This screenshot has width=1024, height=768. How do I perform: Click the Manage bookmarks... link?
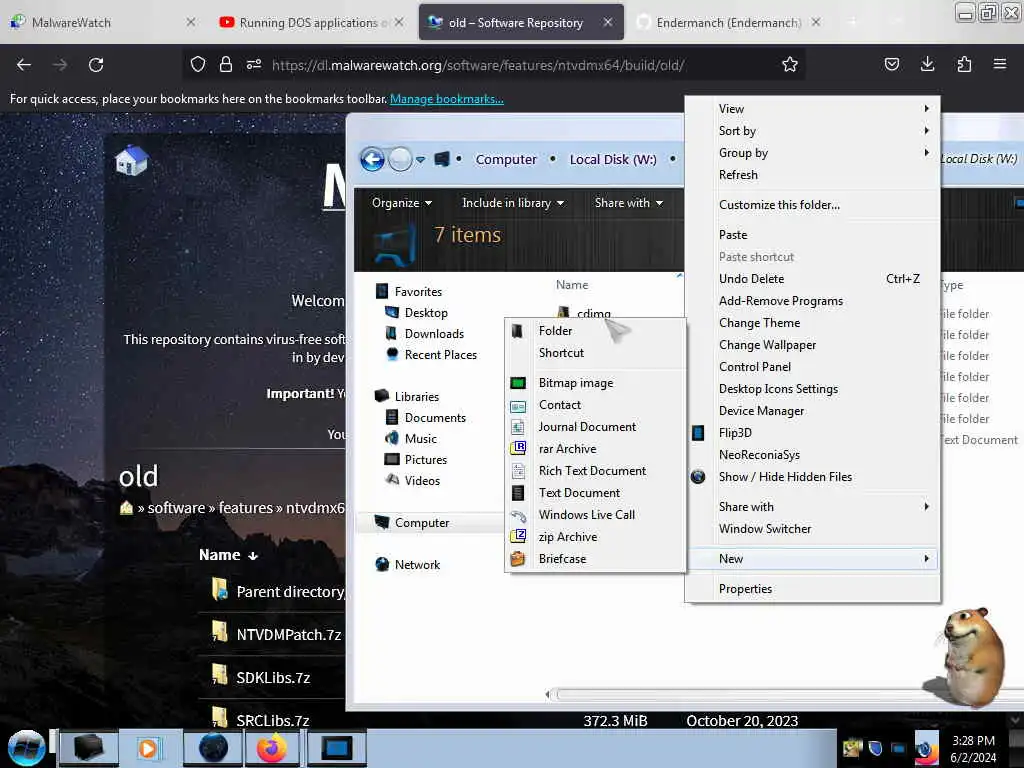coord(447,99)
